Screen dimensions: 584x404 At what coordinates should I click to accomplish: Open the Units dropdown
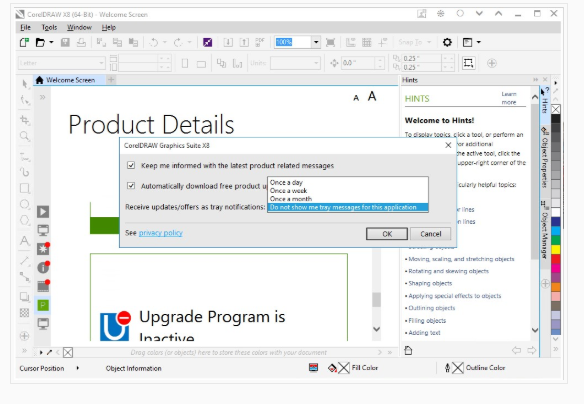(316, 63)
